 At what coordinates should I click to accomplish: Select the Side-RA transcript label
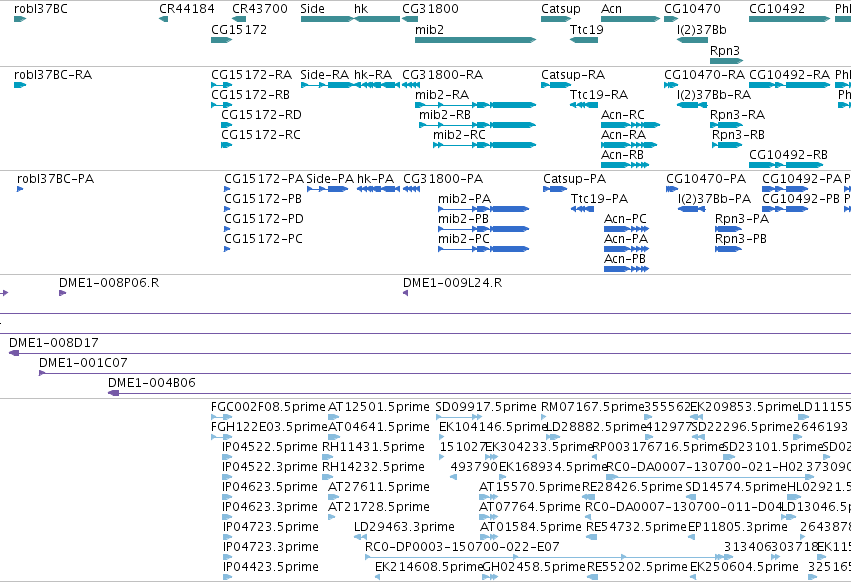pos(325,74)
